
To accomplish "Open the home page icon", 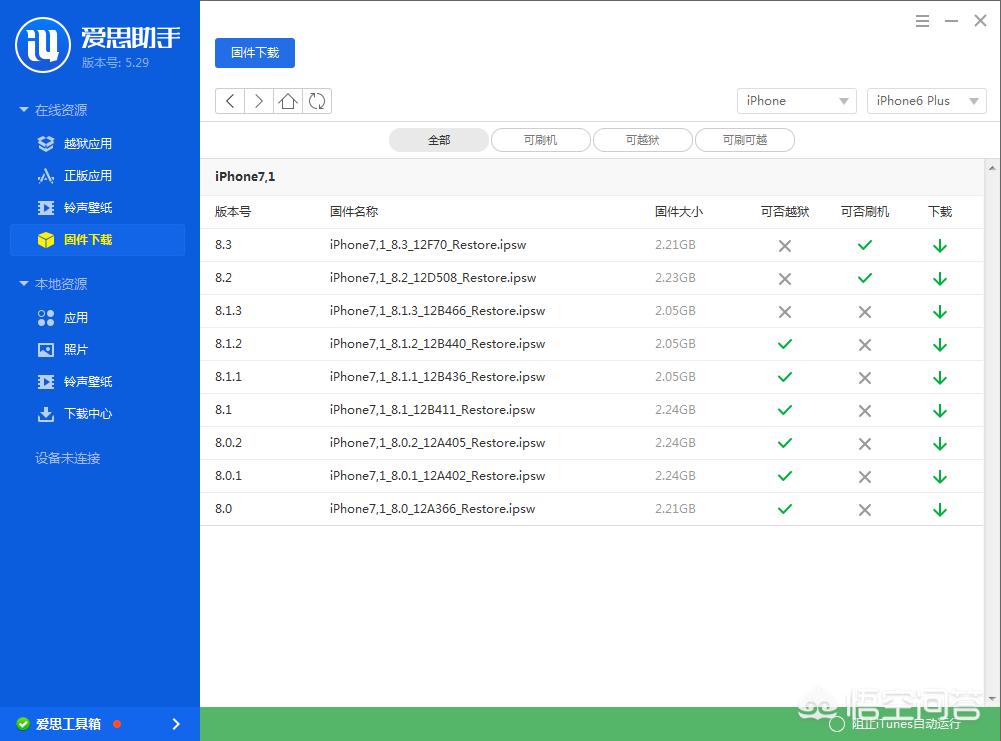I will (288, 101).
